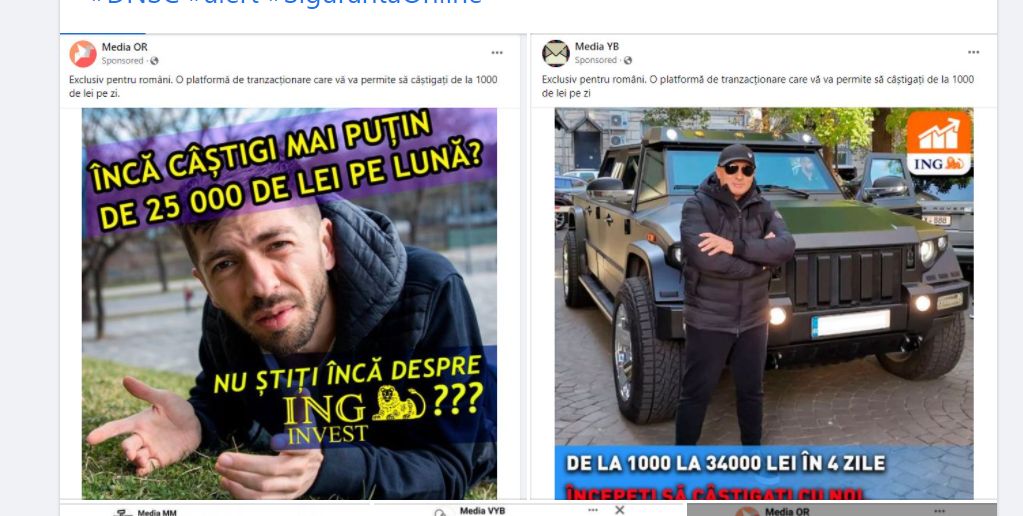
Task: Click the Sponsored label under Media YB
Action: point(596,60)
